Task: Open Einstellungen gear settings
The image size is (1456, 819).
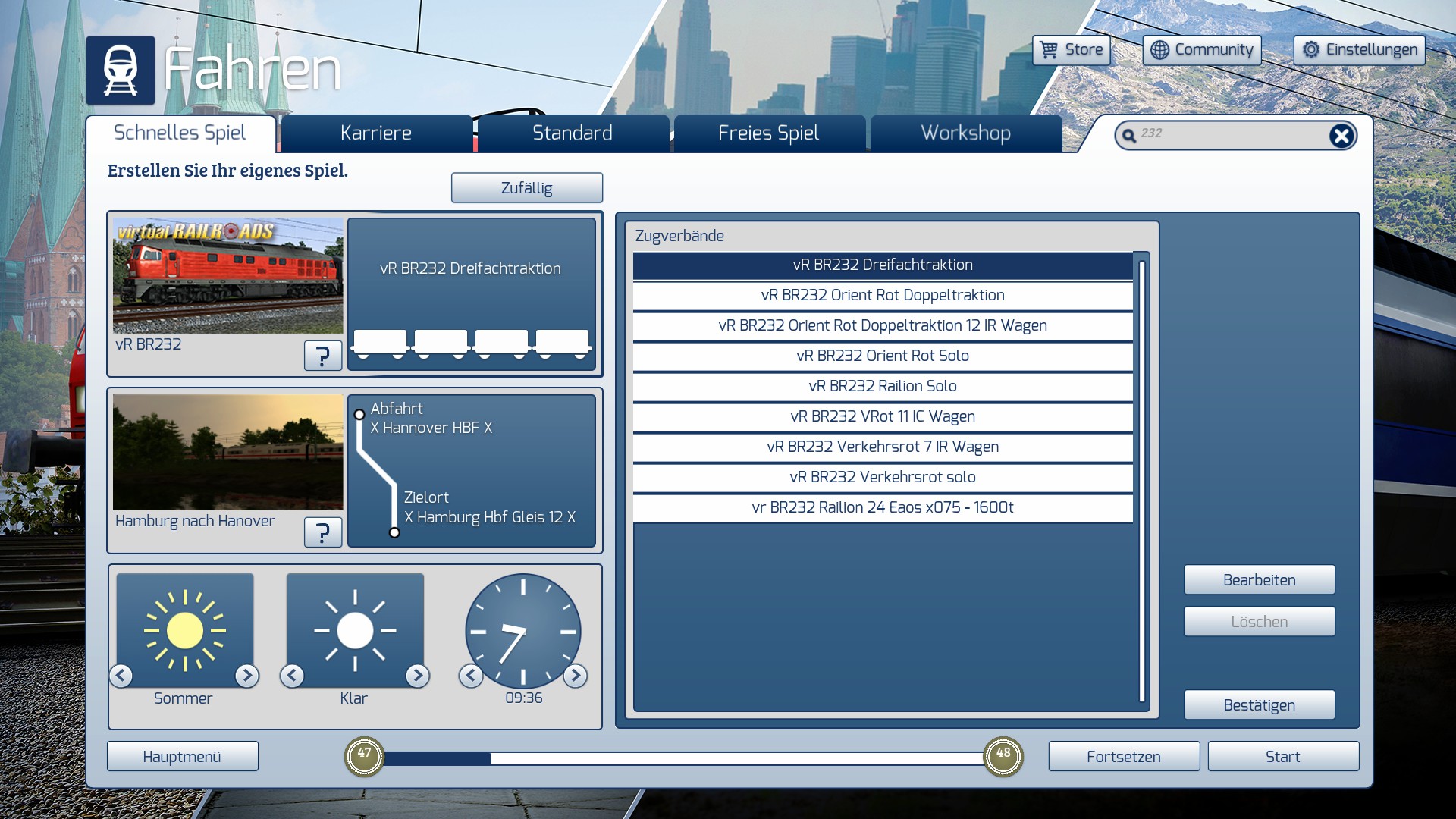Action: pos(1359,50)
